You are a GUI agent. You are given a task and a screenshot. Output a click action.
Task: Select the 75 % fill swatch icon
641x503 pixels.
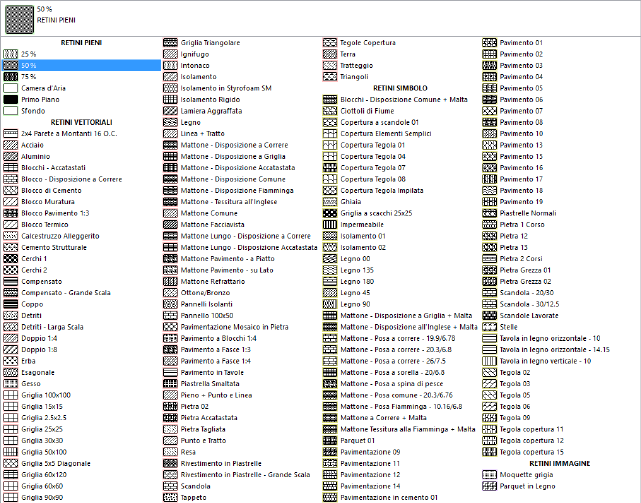tap(11, 76)
